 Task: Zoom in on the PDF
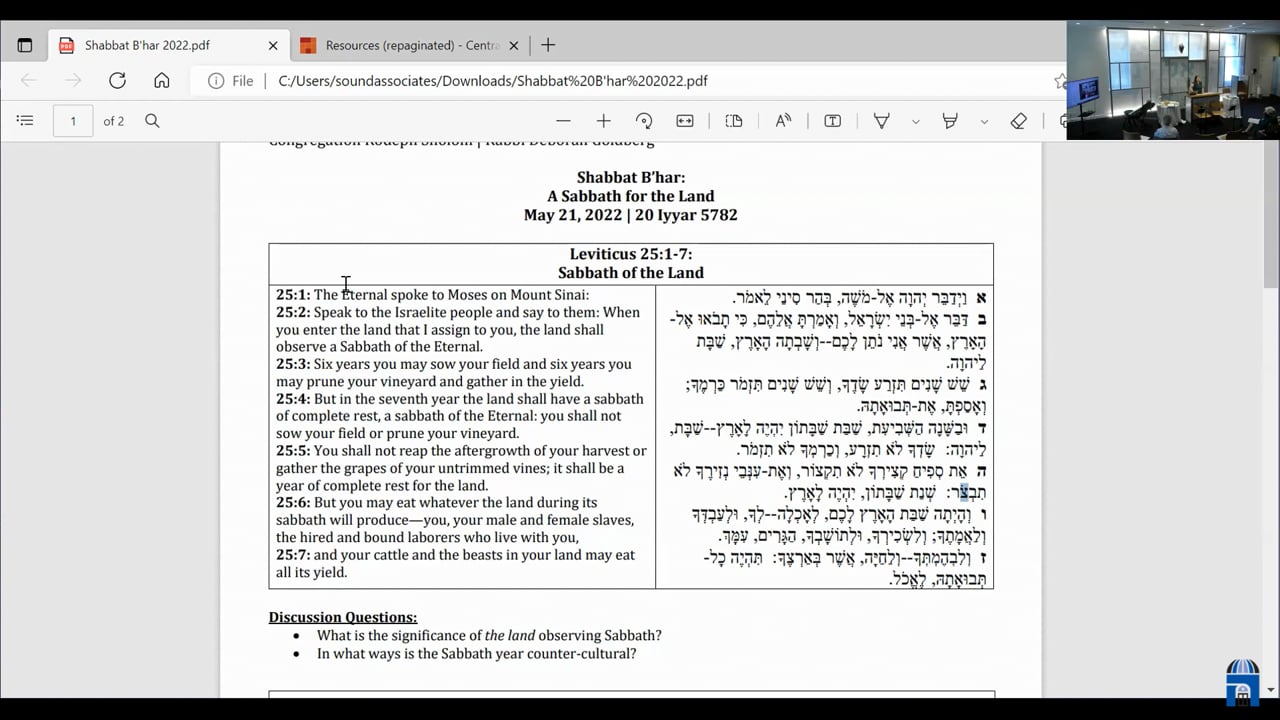(603, 121)
